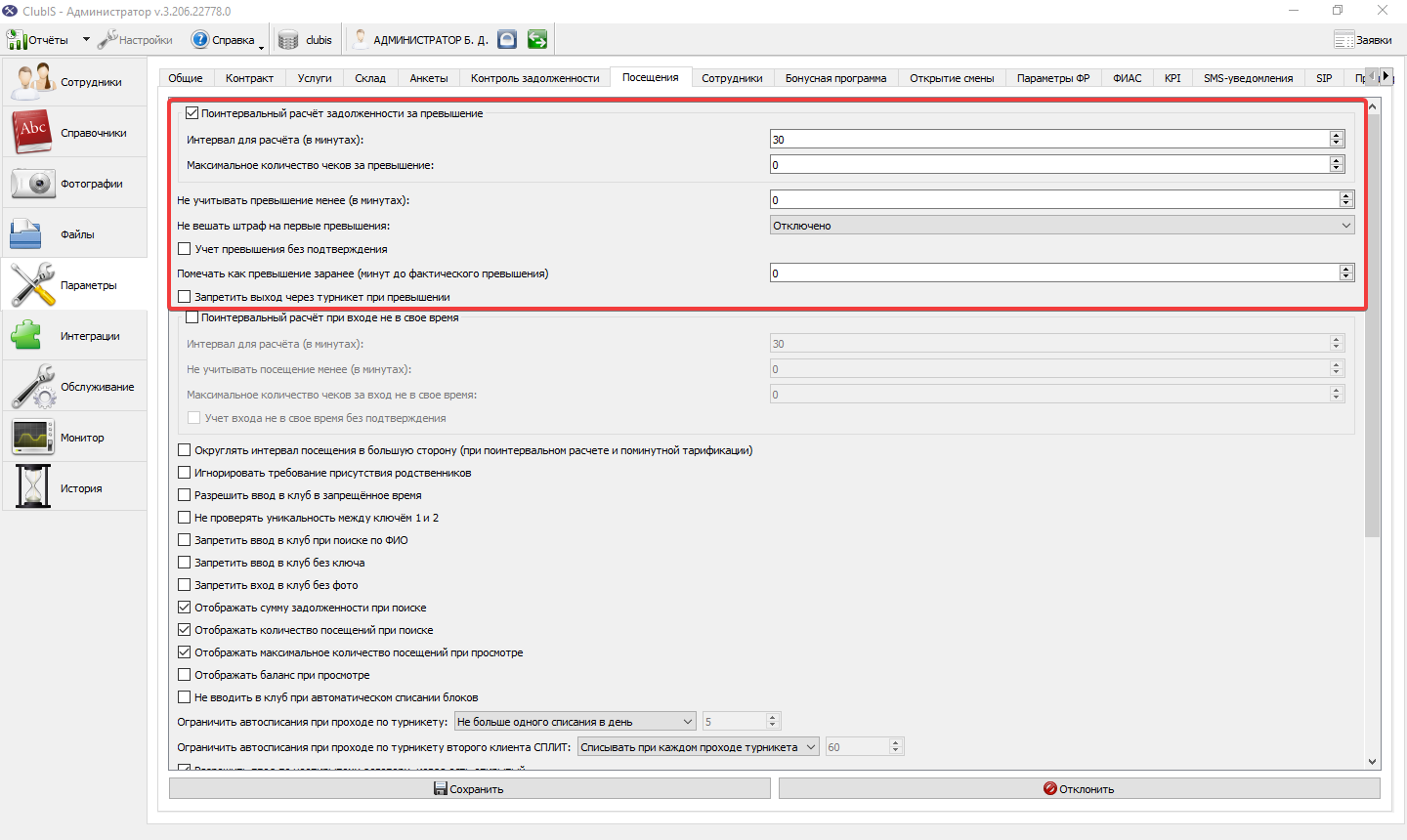Open the Сотрудники sidebar section
1407x840 pixels.
(x=74, y=82)
